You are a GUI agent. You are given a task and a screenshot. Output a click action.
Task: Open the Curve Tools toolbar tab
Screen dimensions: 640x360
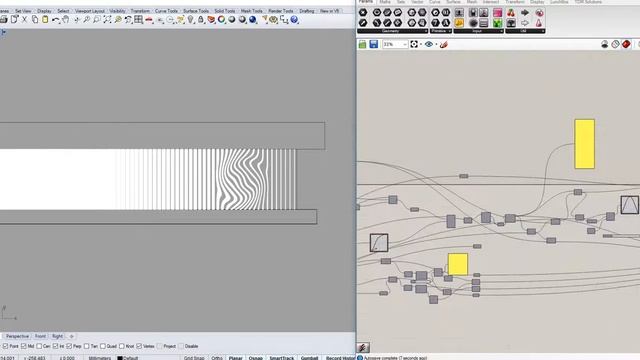point(166,11)
